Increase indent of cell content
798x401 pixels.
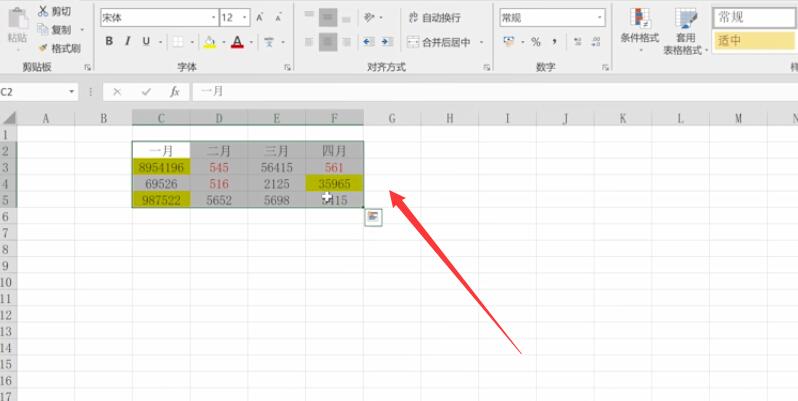click(387, 42)
